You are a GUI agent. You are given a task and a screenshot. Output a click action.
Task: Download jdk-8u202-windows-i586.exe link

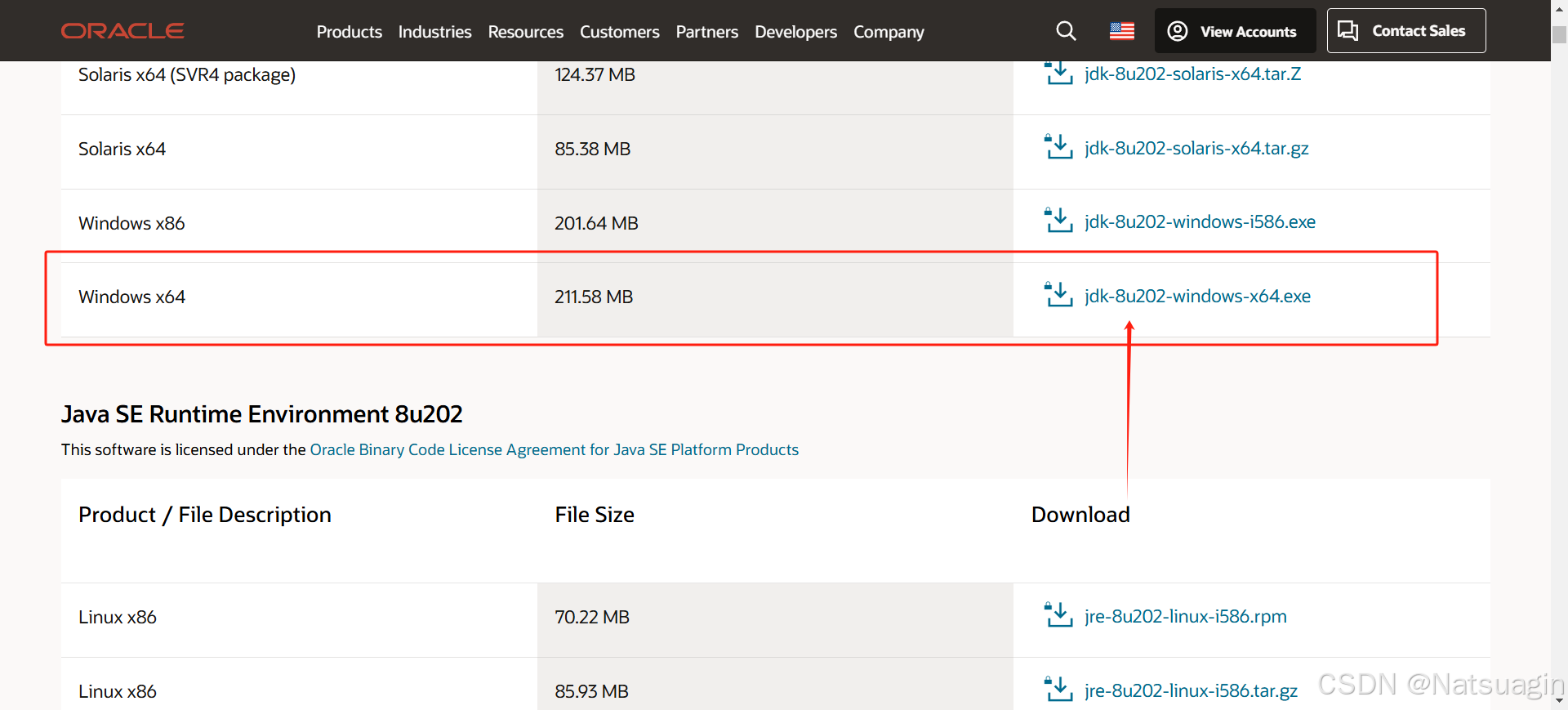1200,221
